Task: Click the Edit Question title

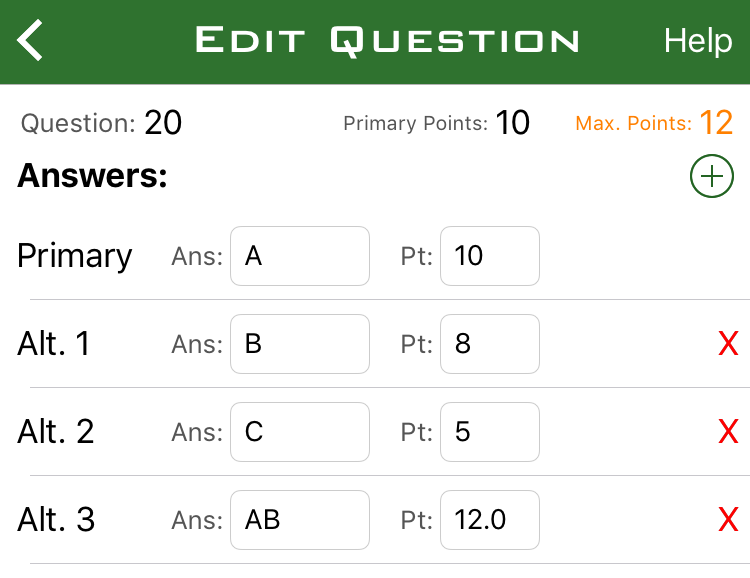Action: [x=387, y=41]
